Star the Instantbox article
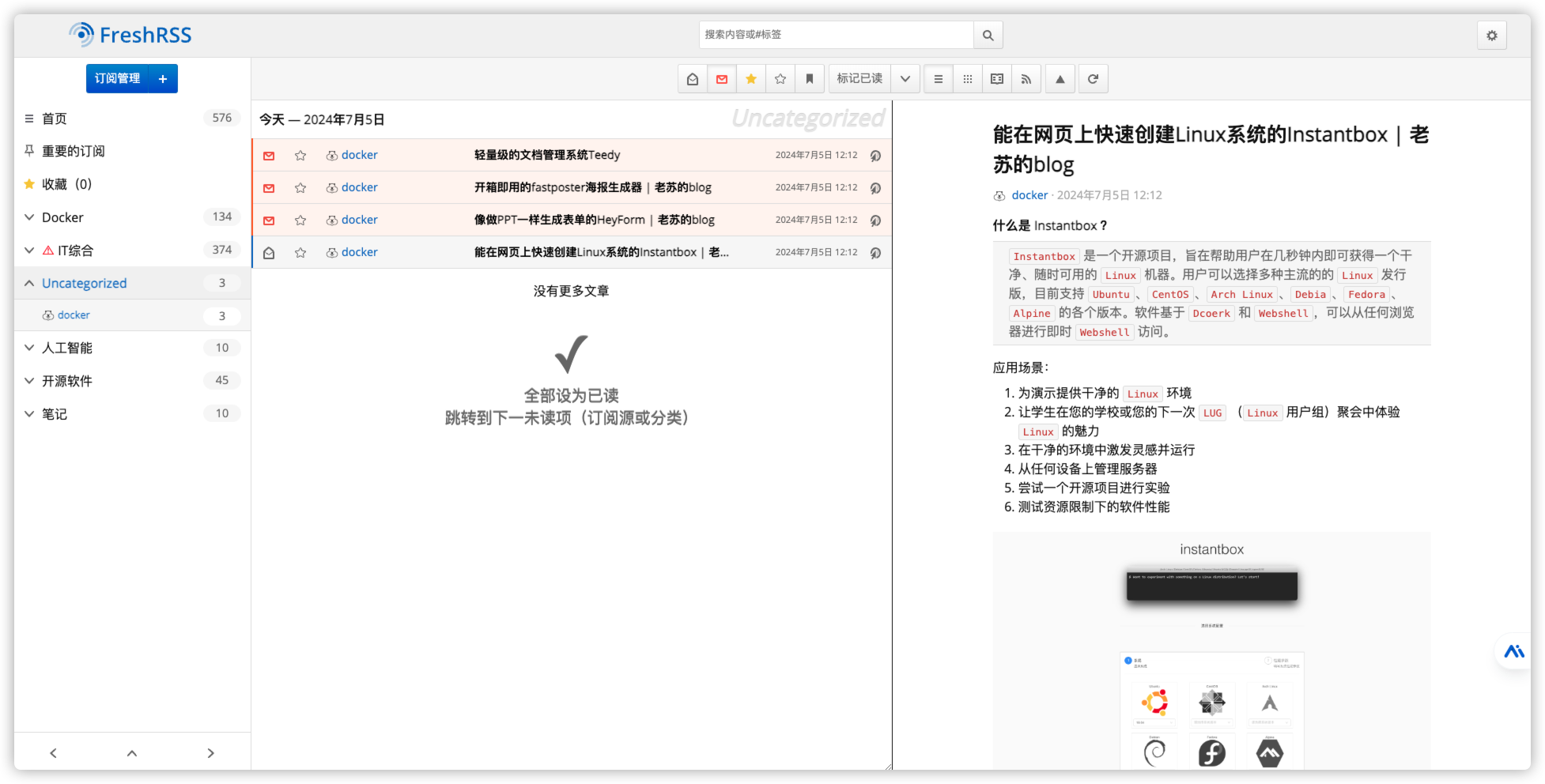1545x784 pixels. pos(300,253)
